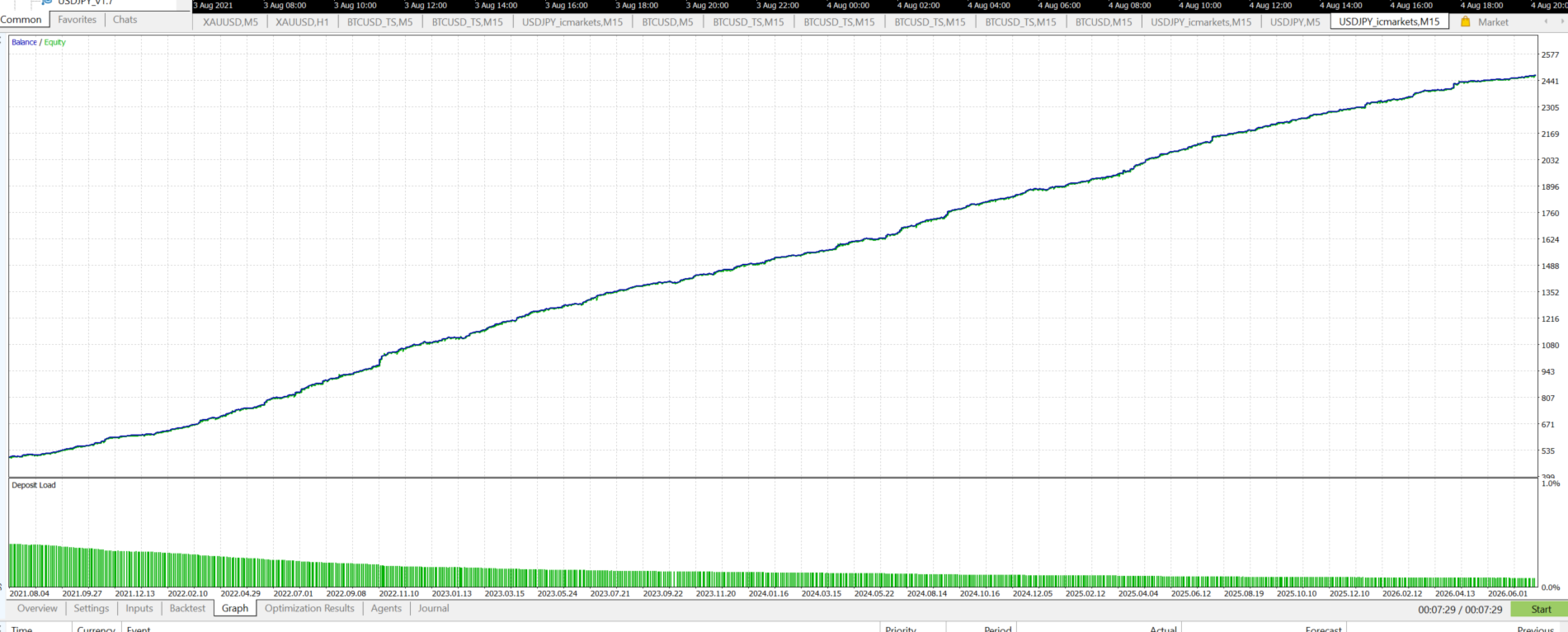Click the 2577 value on balance axis
Image resolution: width=1568 pixels, height=632 pixels.
[1550, 55]
